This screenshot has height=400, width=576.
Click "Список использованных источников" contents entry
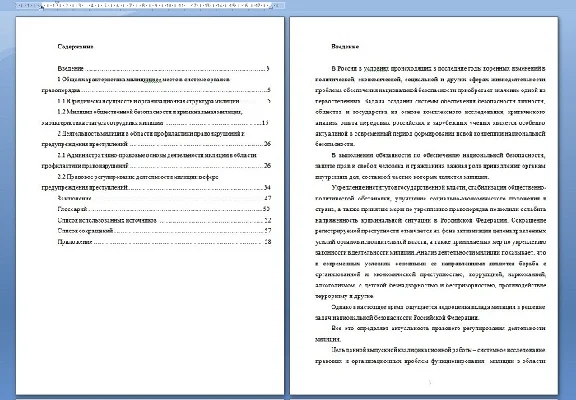(164, 220)
